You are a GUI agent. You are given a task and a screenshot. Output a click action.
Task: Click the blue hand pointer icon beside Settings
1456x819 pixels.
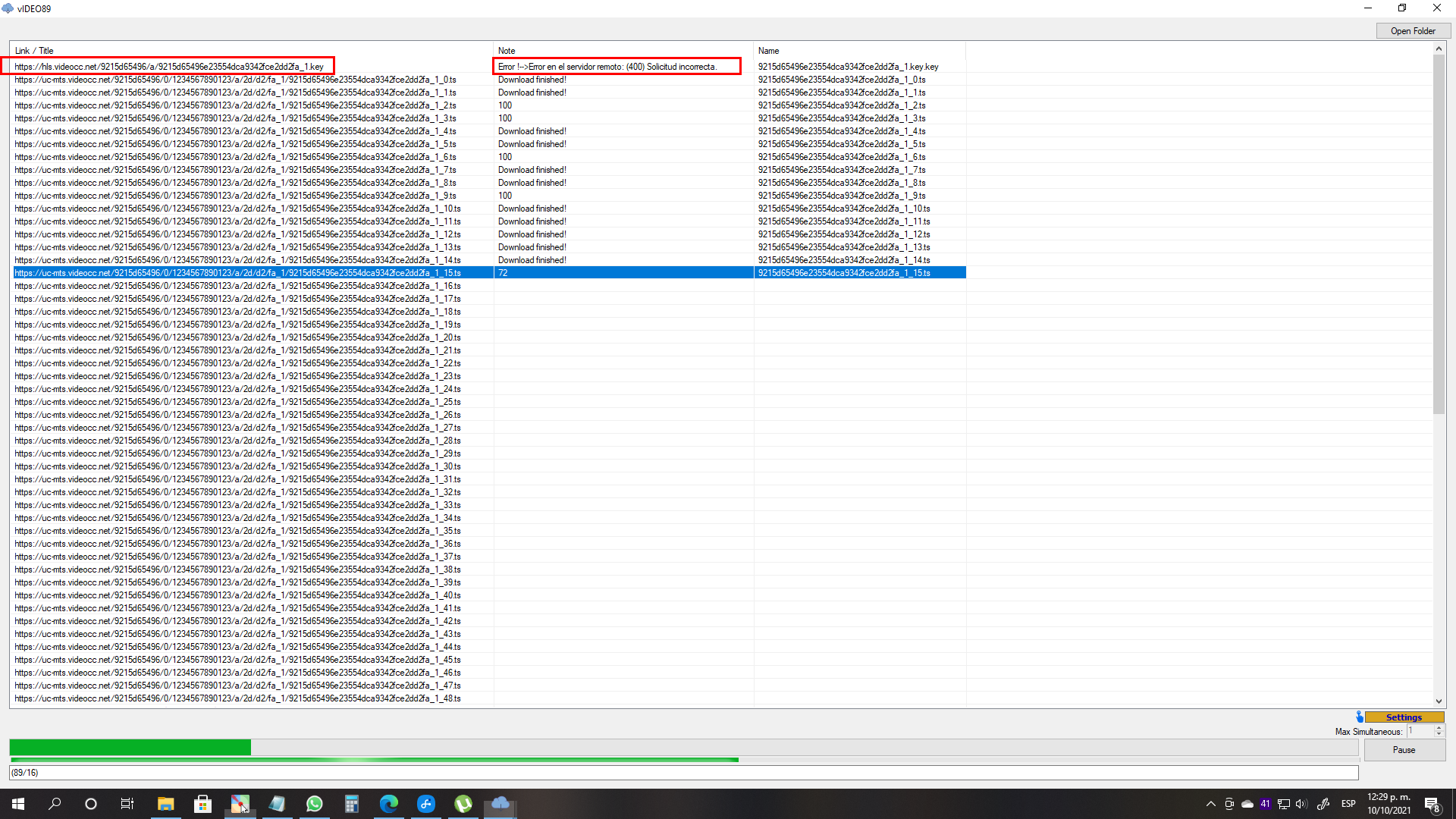point(1360,717)
